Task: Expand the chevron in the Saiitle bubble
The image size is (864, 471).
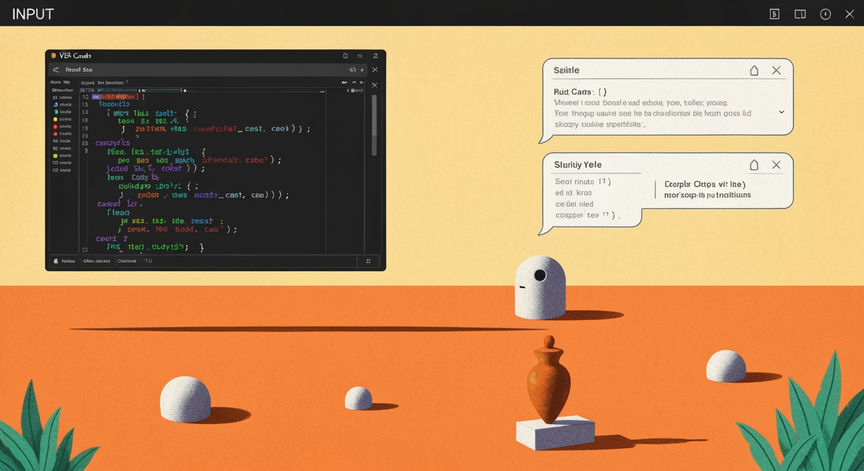Action: 781,112
